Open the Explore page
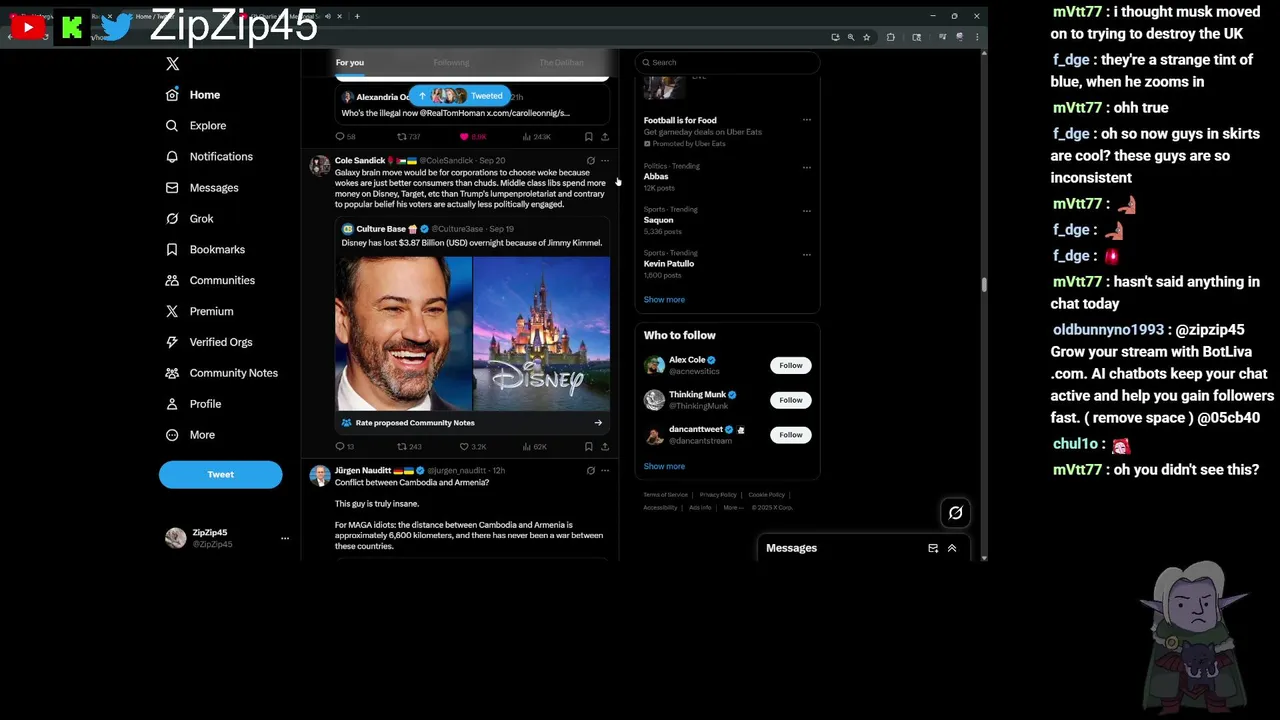The width and height of the screenshot is (1280, 720). tap(196, 126)
